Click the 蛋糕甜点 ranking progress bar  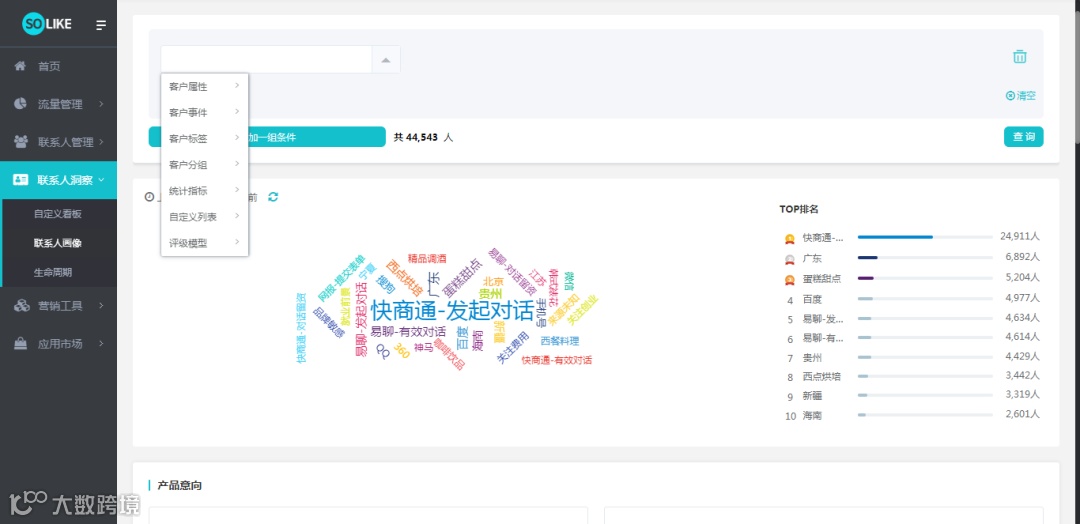[925, 278]
